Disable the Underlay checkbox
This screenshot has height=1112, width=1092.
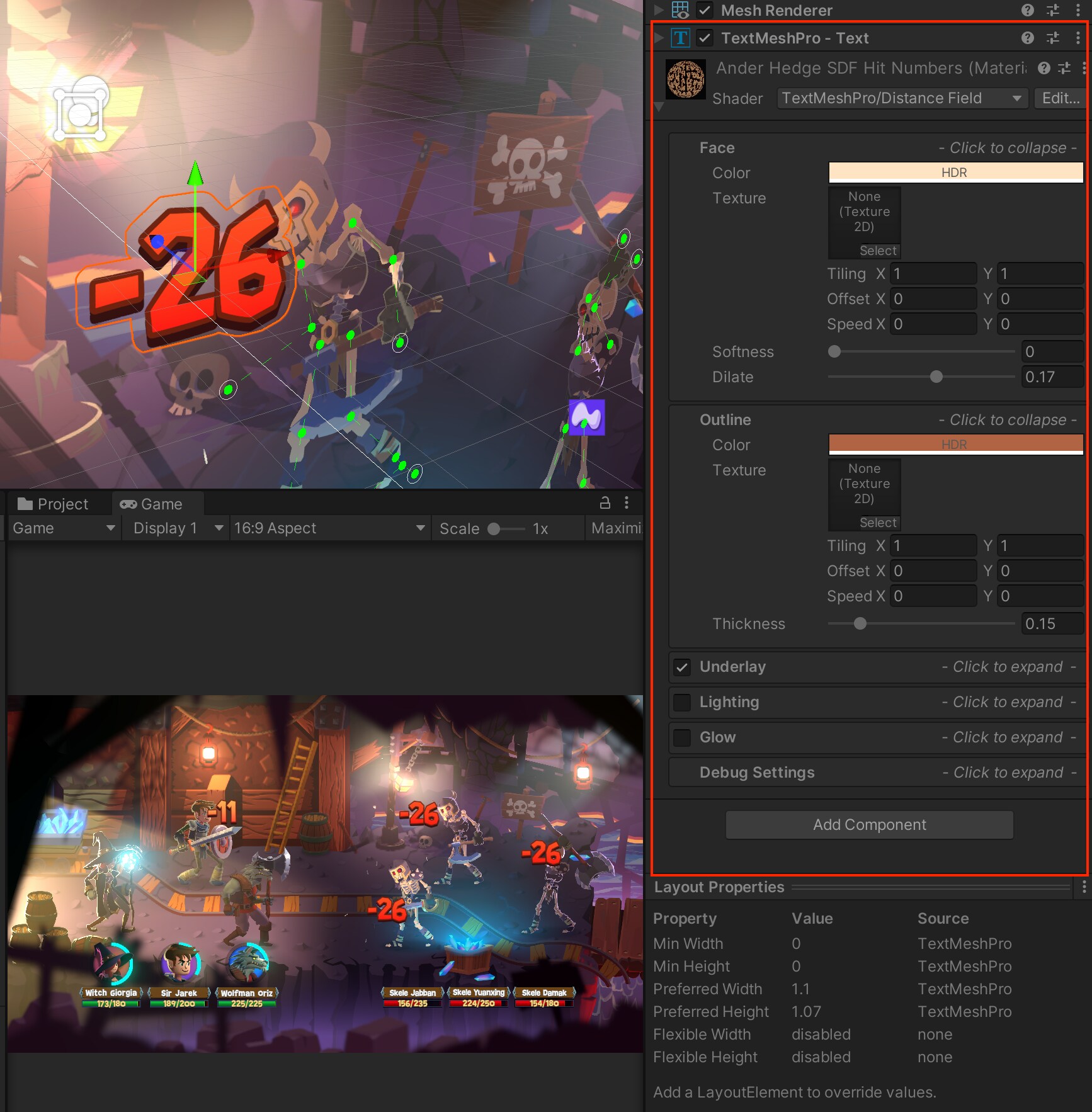click(x=682, y=667)
